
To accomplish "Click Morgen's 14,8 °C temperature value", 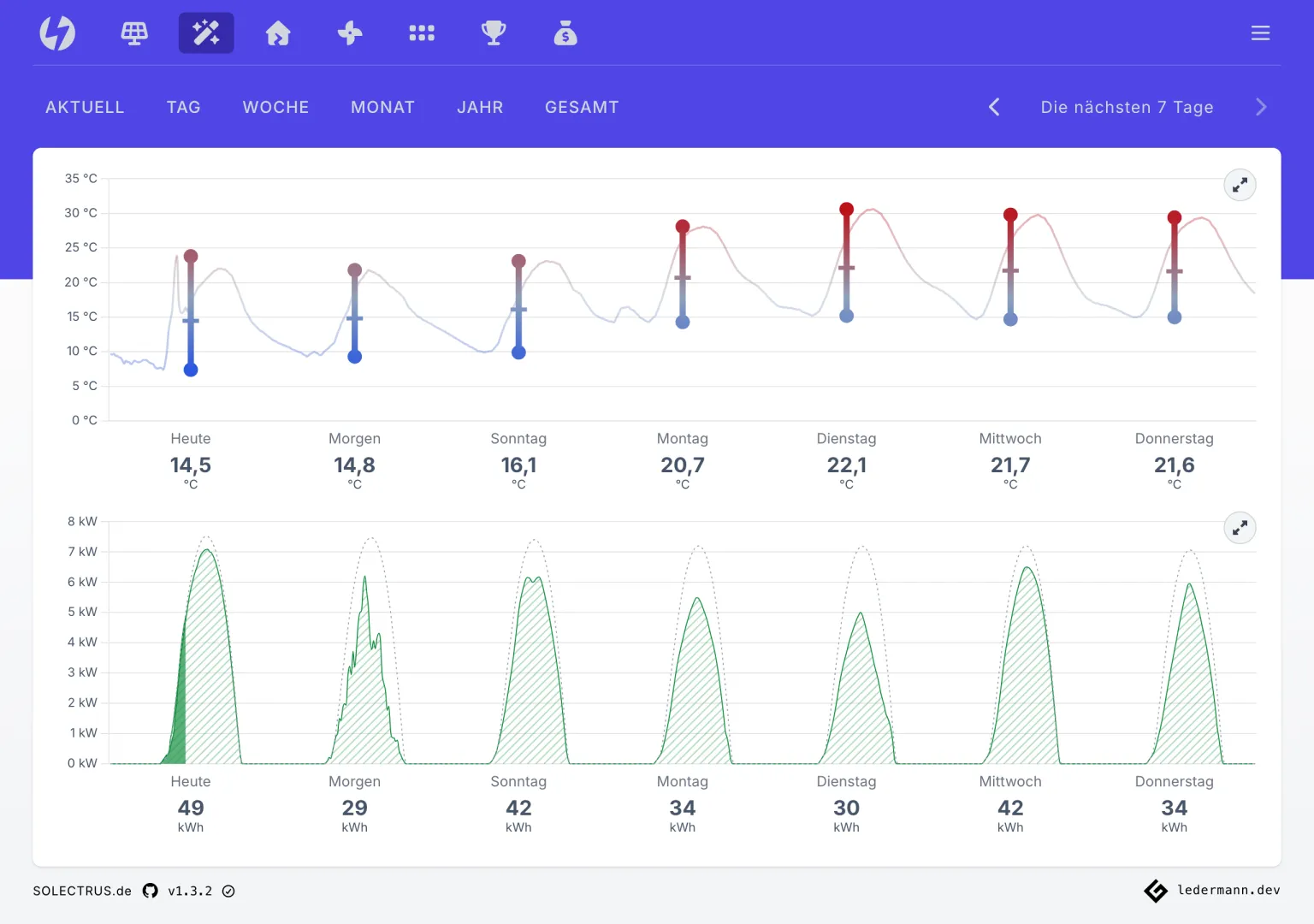I will click(x=355, y=465).
